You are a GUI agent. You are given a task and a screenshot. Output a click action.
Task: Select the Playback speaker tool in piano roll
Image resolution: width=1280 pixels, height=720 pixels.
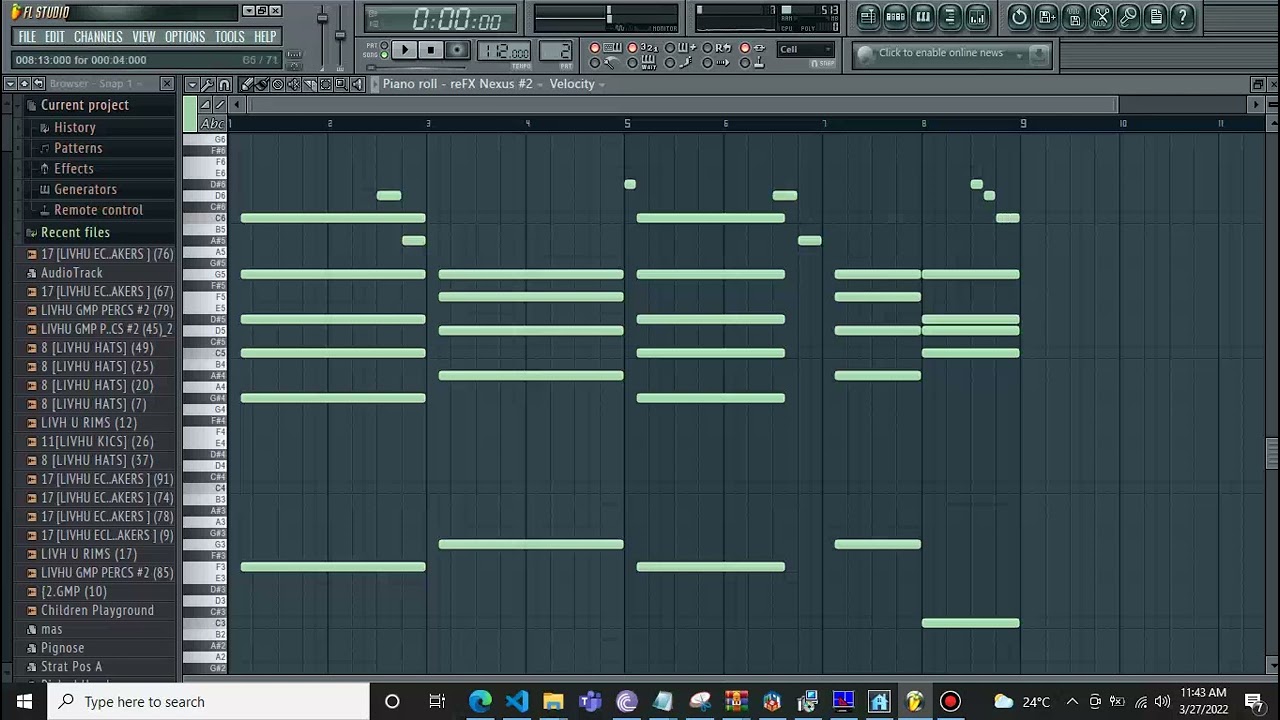pyautogui.click(x=358, y=84)
